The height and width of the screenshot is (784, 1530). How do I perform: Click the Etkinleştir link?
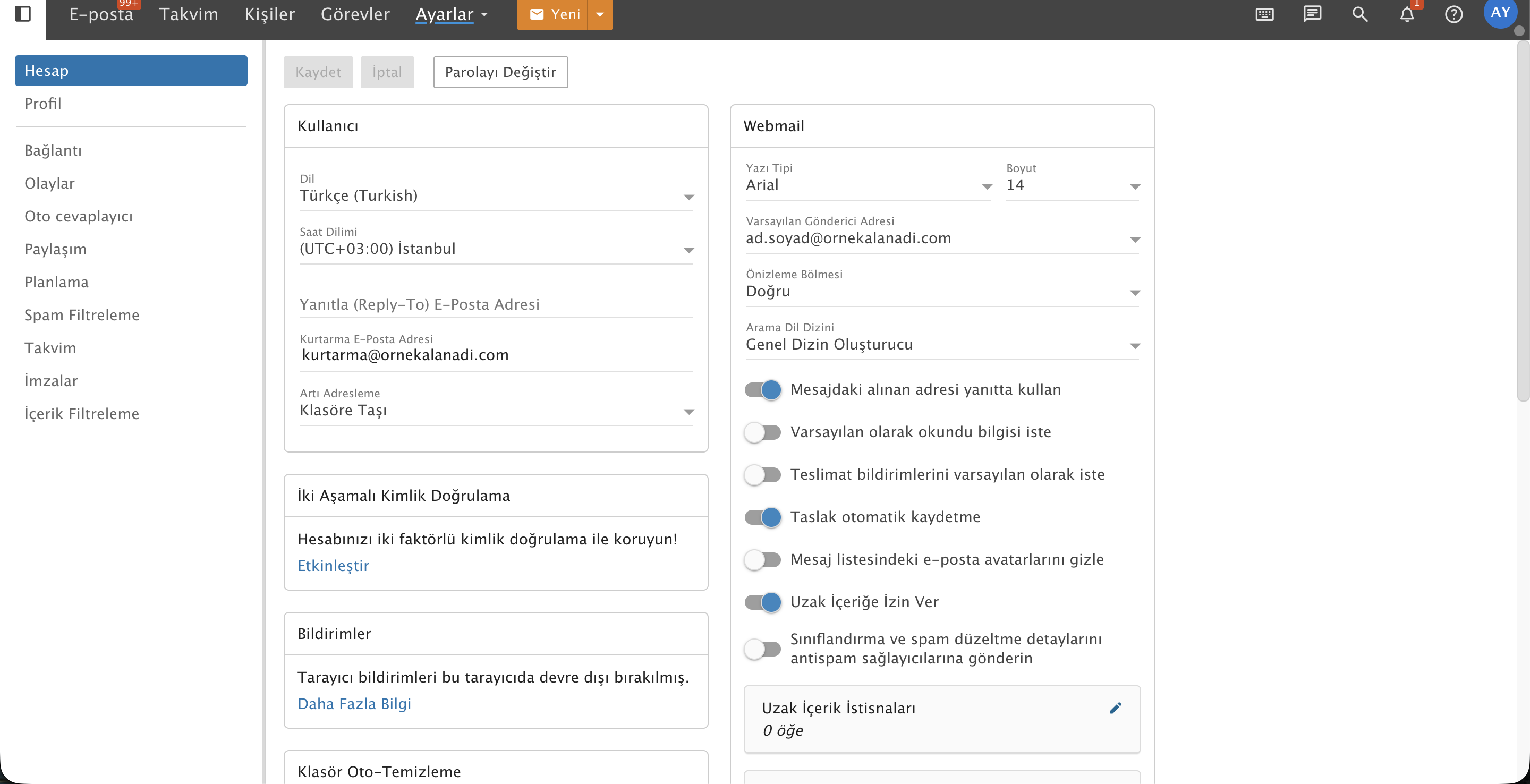click(x=333, y=566)
